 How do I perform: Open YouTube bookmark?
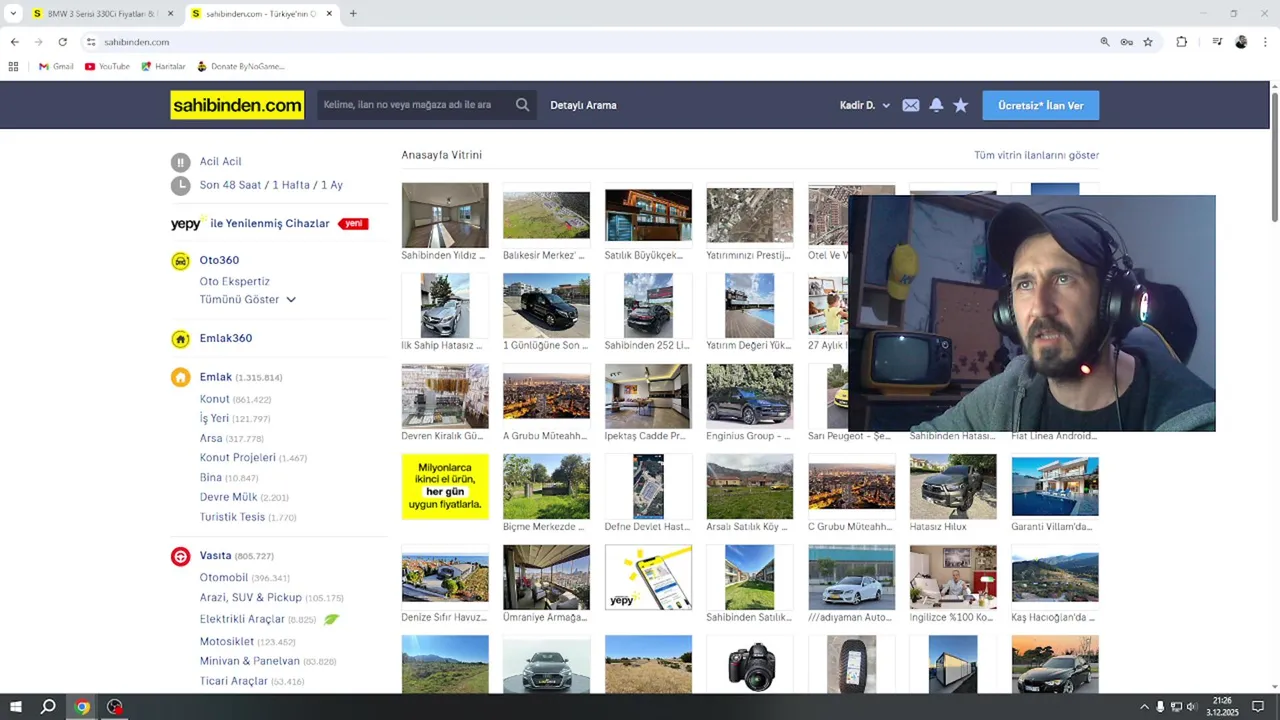[x=107, y=66]
